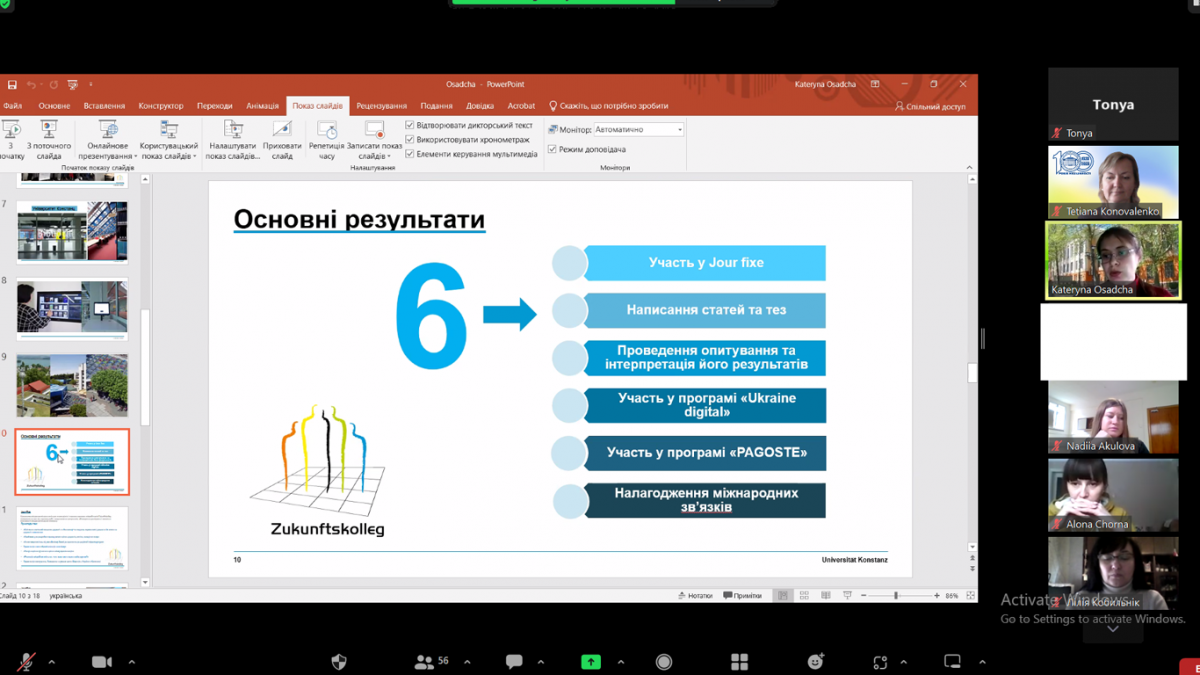Open the Zoom chat panel
This screenshot has width=1200, height=675.
(514, 662)
